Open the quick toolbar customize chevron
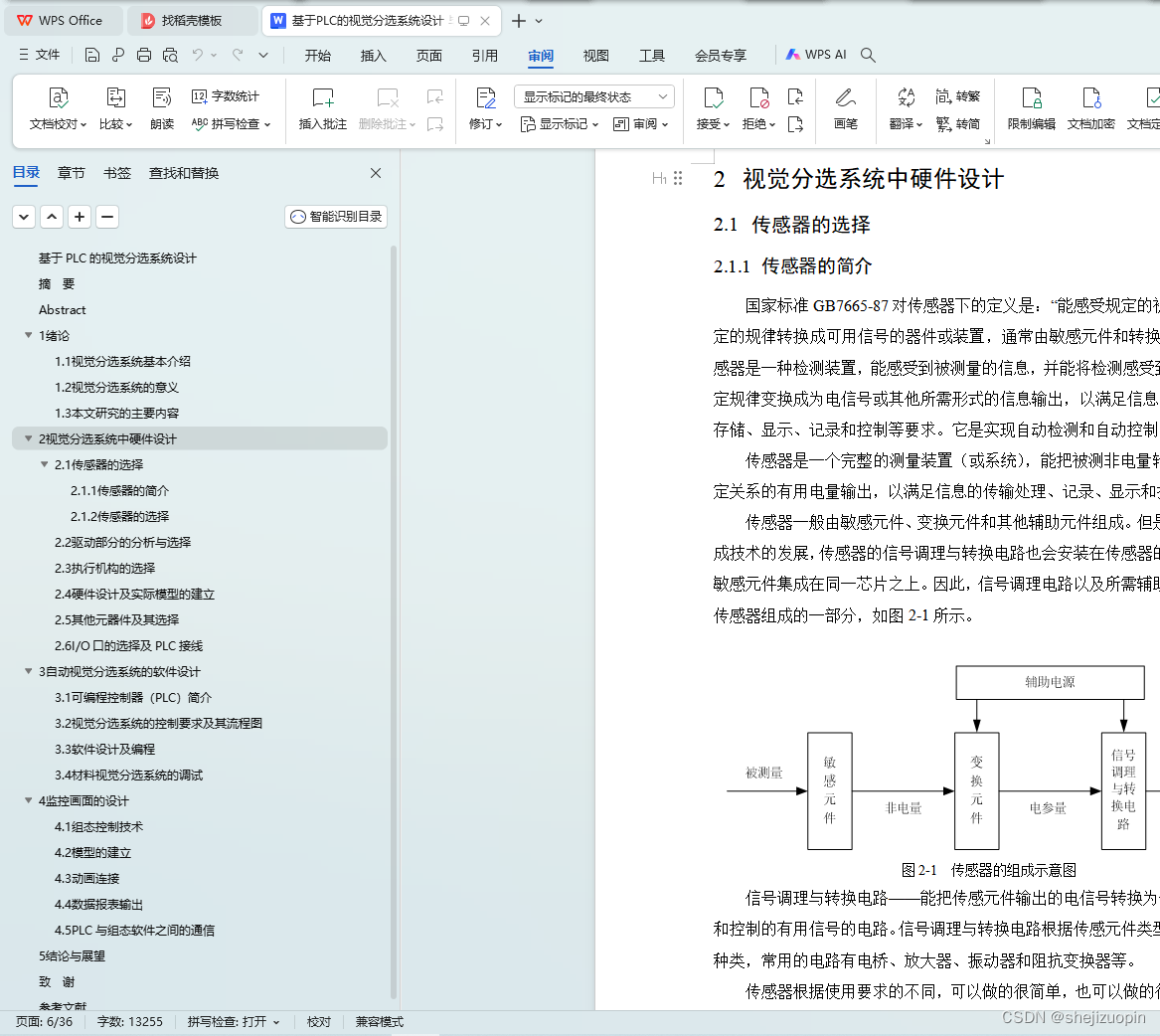 click(263, 55)
